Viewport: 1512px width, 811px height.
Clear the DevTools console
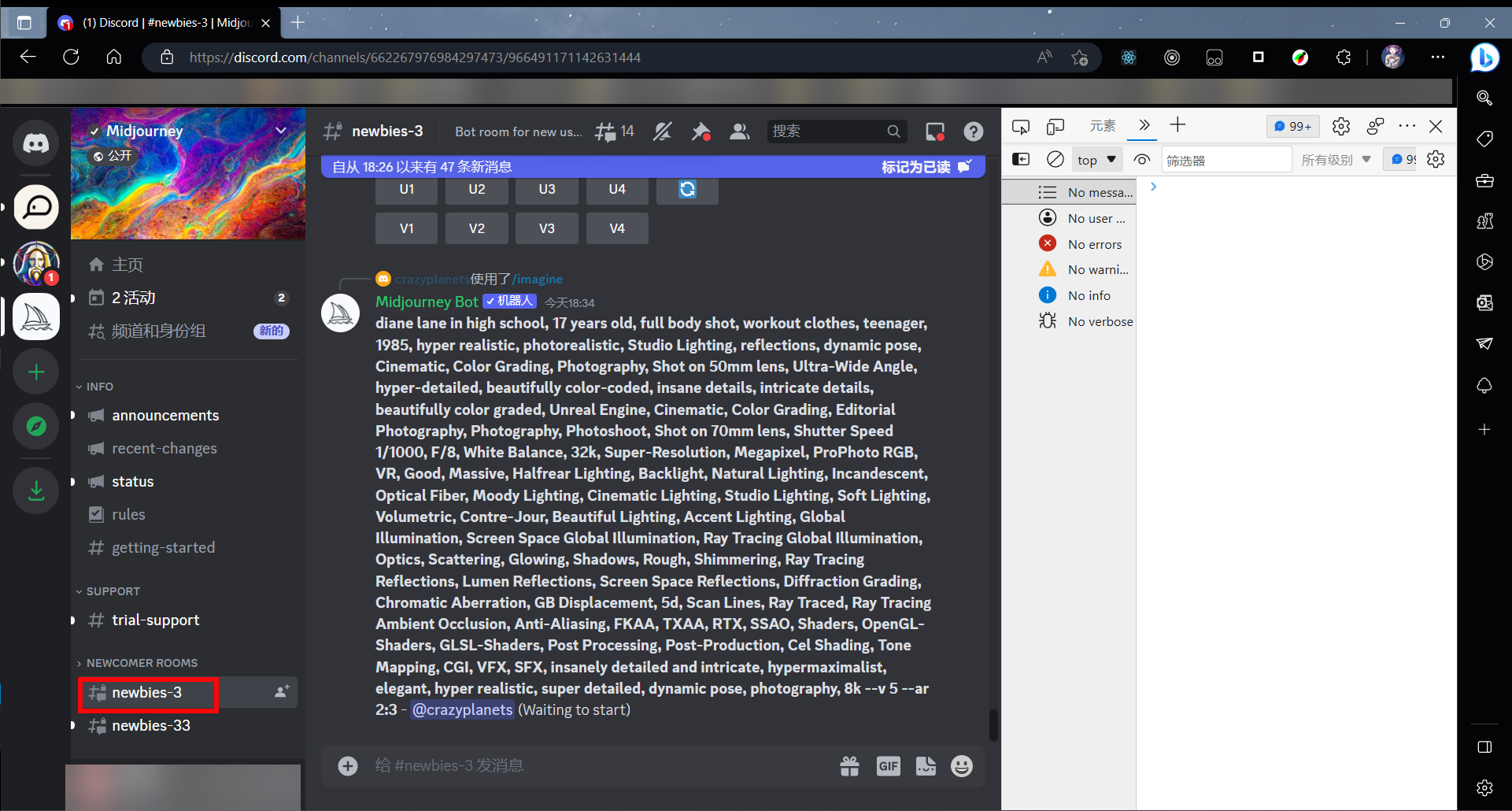[x=1055, y=159]
